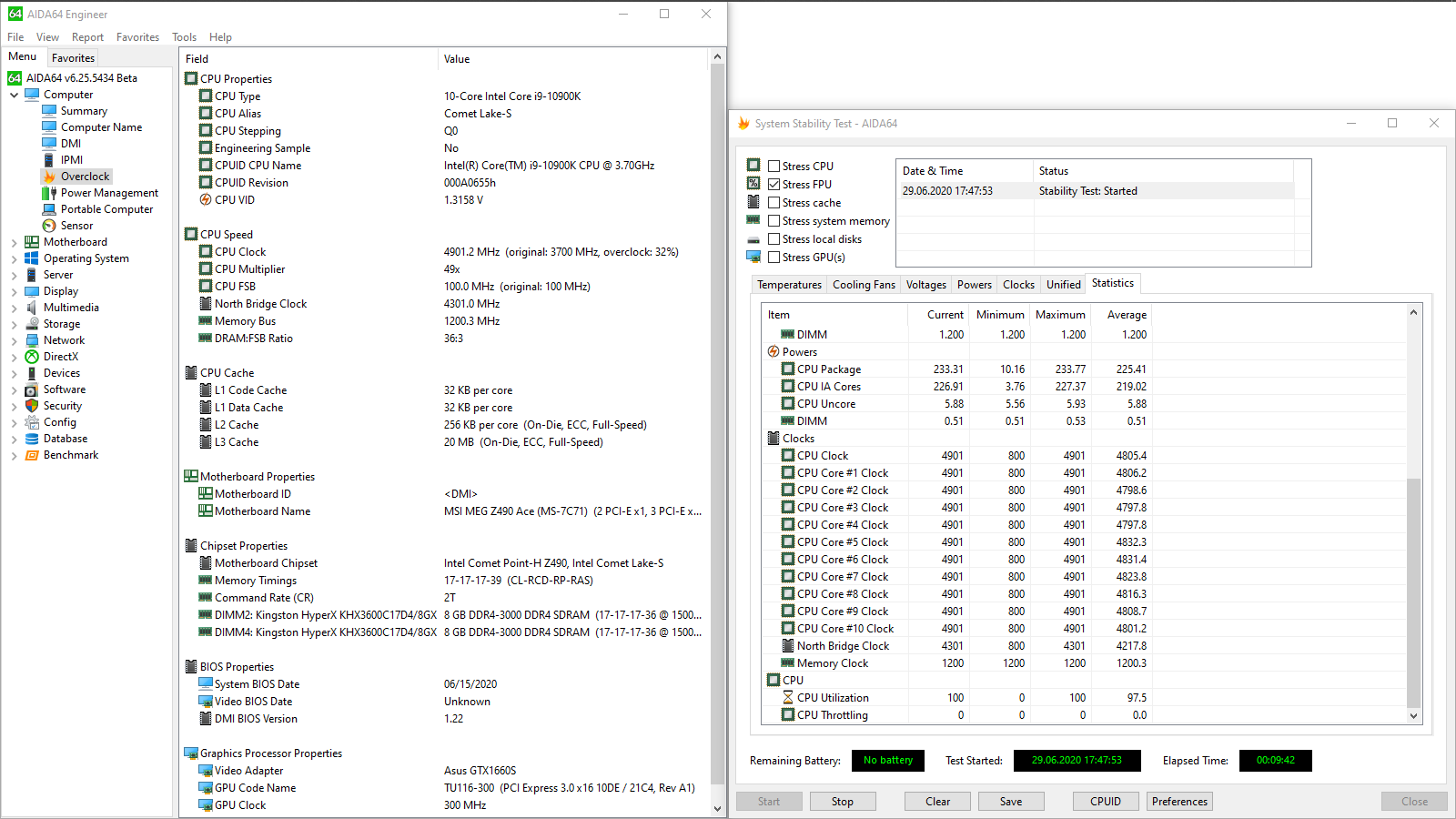Click the System BIOS Date icon

[206, 684]
